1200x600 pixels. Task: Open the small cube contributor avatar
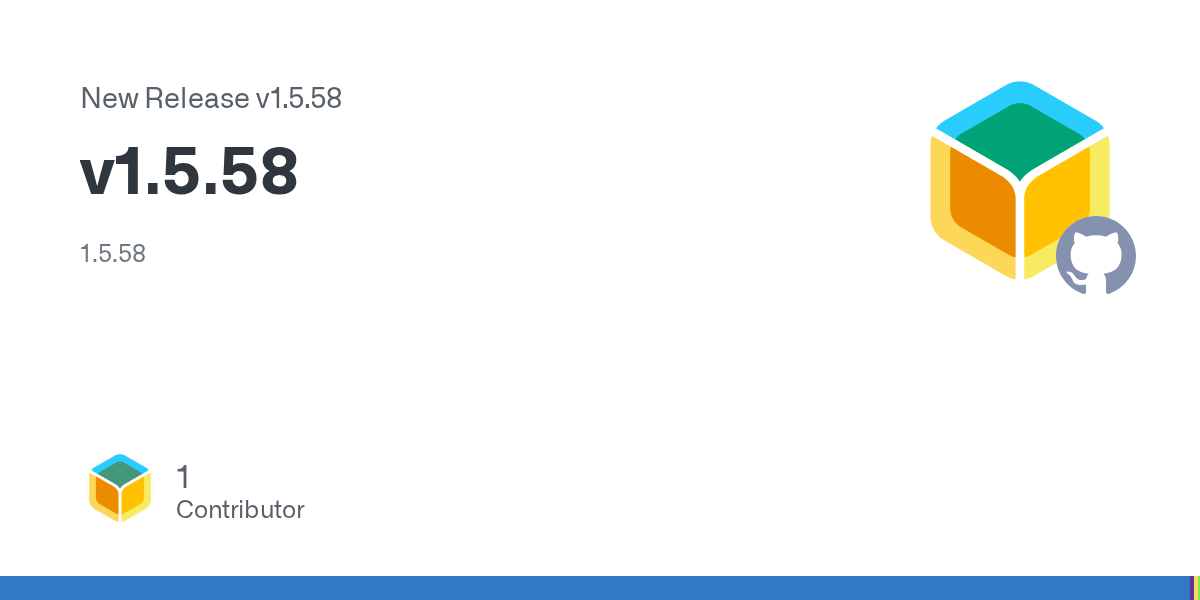click(120, 488)
